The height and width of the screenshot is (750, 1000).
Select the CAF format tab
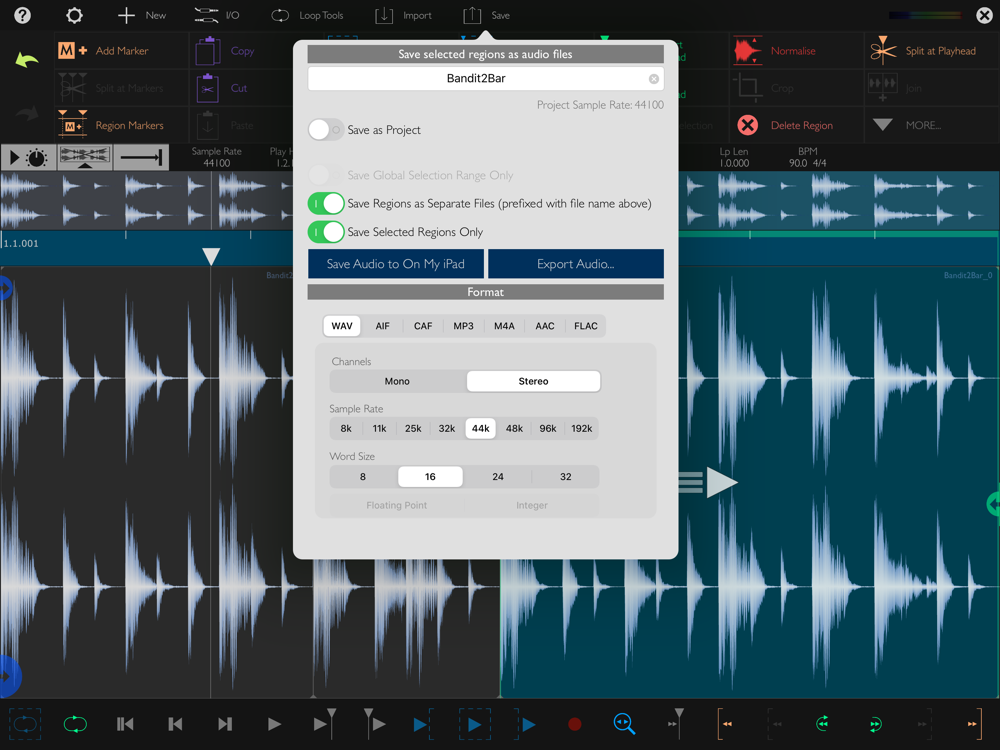pos(423,326)
